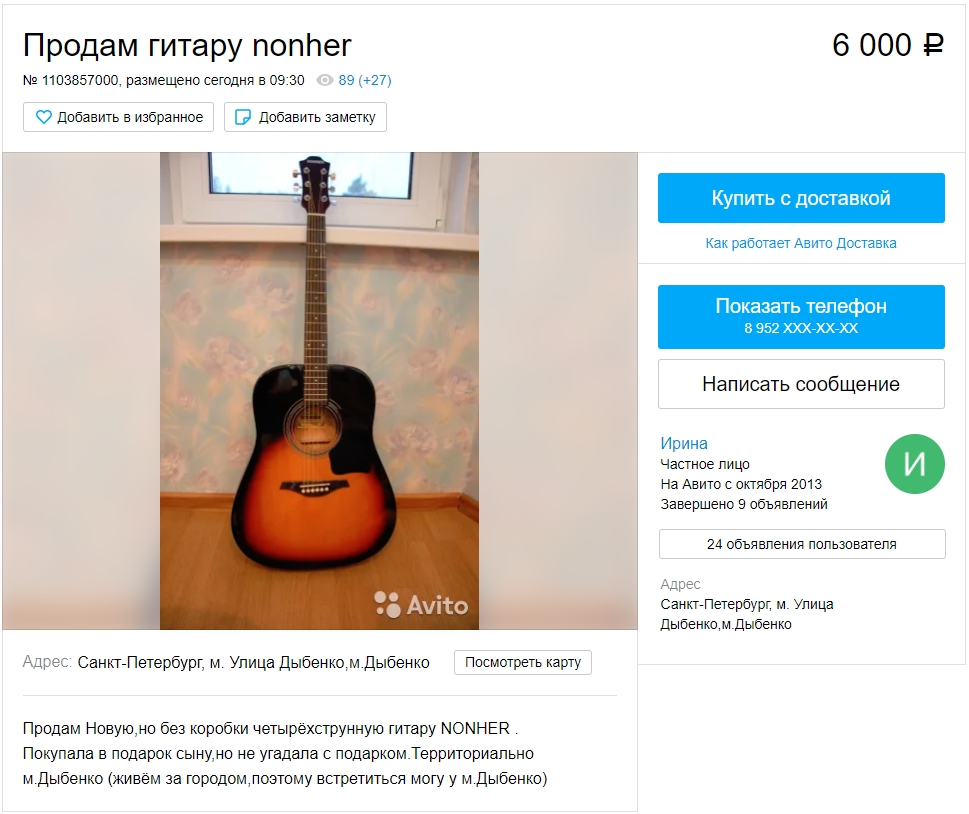969x814 pixels.
Task: Click blurred left area of photo gallery
Action: pos(81,391)
